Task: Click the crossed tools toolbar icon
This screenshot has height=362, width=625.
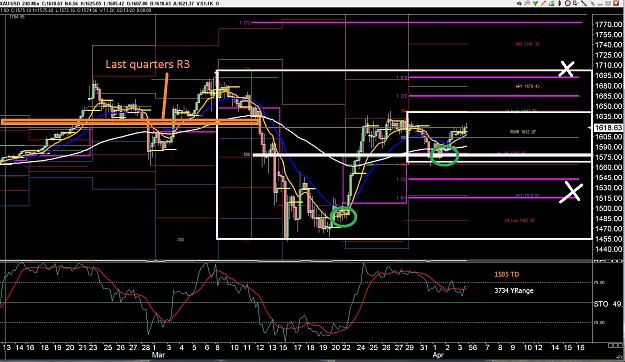Action: [x=527, y=3]
